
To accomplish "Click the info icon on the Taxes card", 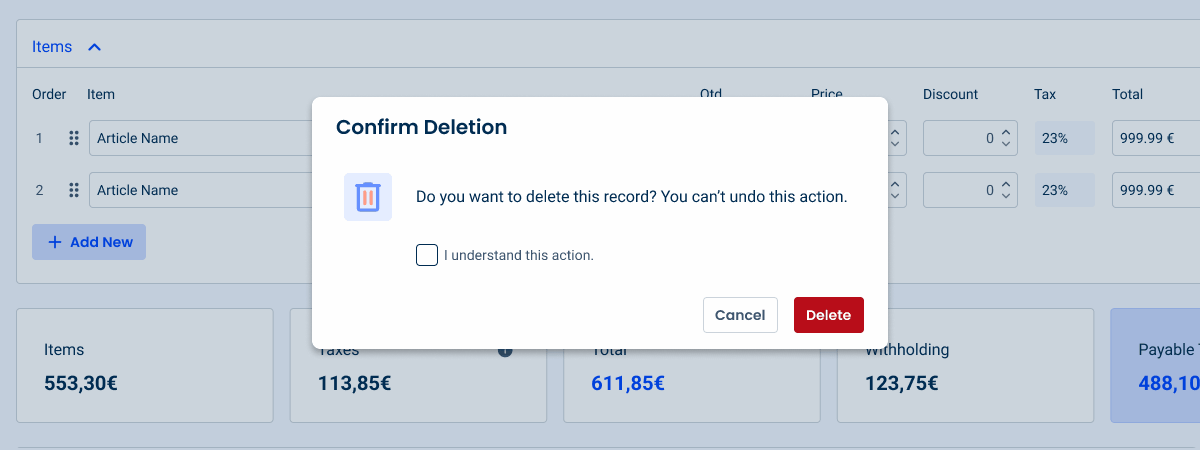I will point(505,351).
